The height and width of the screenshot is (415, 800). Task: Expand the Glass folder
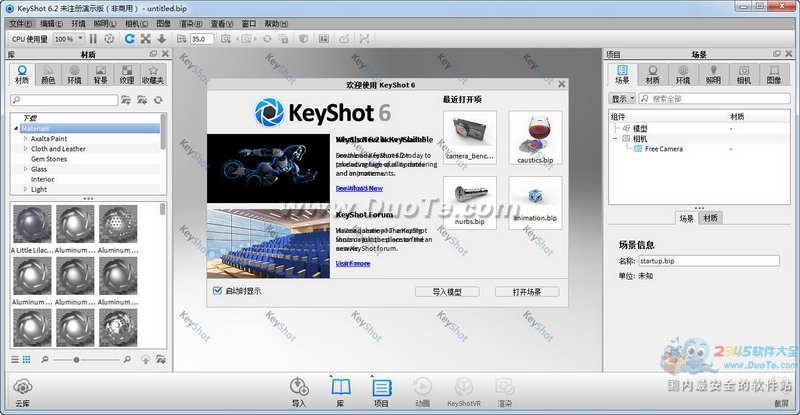(x=26, y=169)
